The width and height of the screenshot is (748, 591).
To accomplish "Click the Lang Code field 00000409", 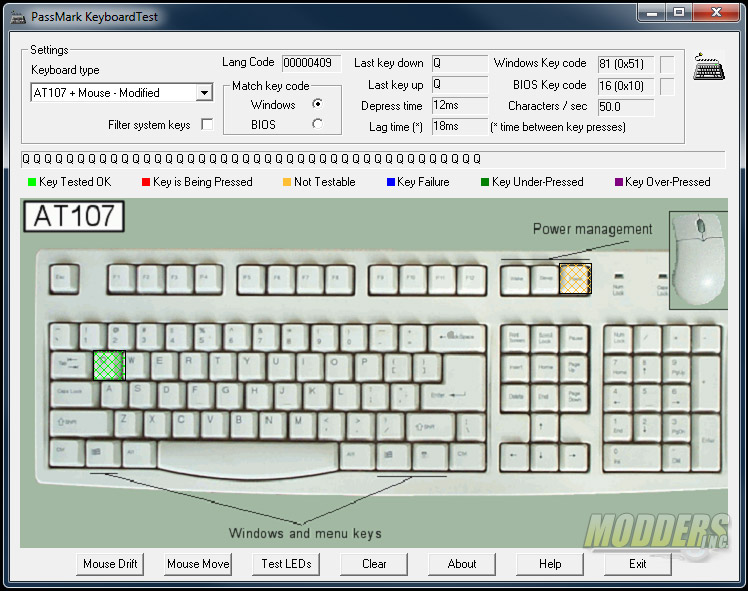I will pyautogui.click(x=312, y=63).
